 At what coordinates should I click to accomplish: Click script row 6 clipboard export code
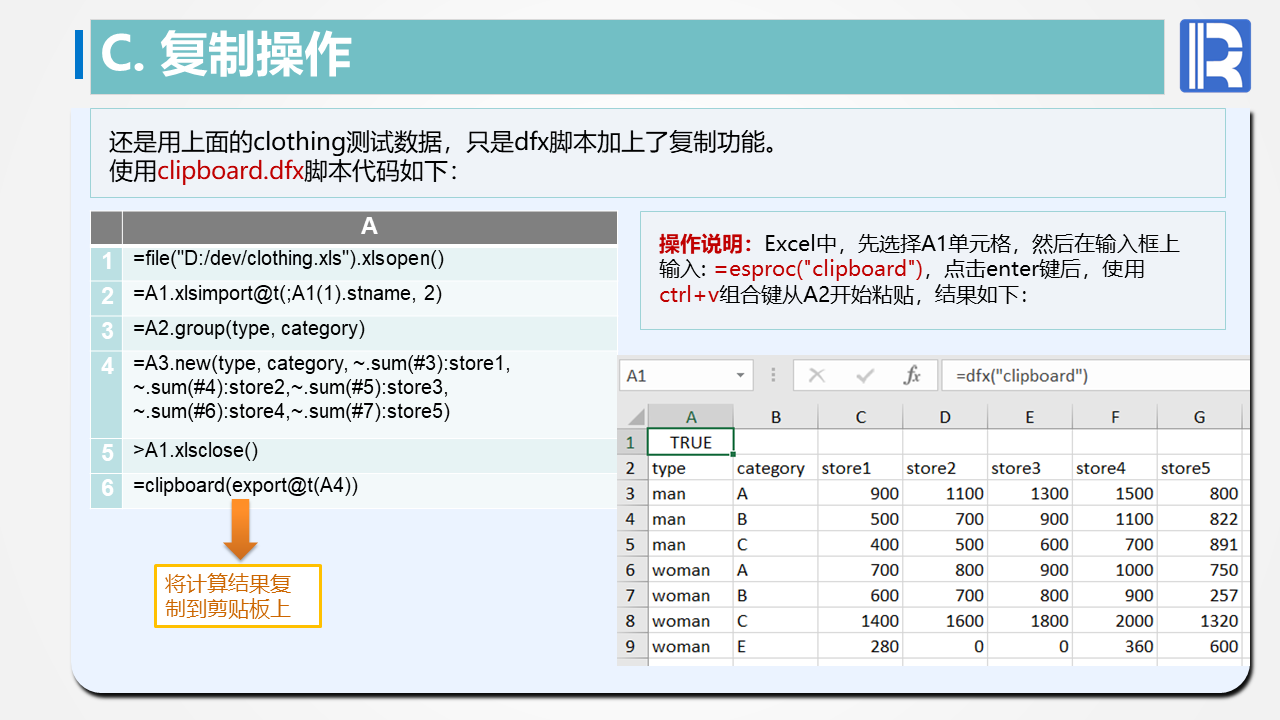(245, 486)
